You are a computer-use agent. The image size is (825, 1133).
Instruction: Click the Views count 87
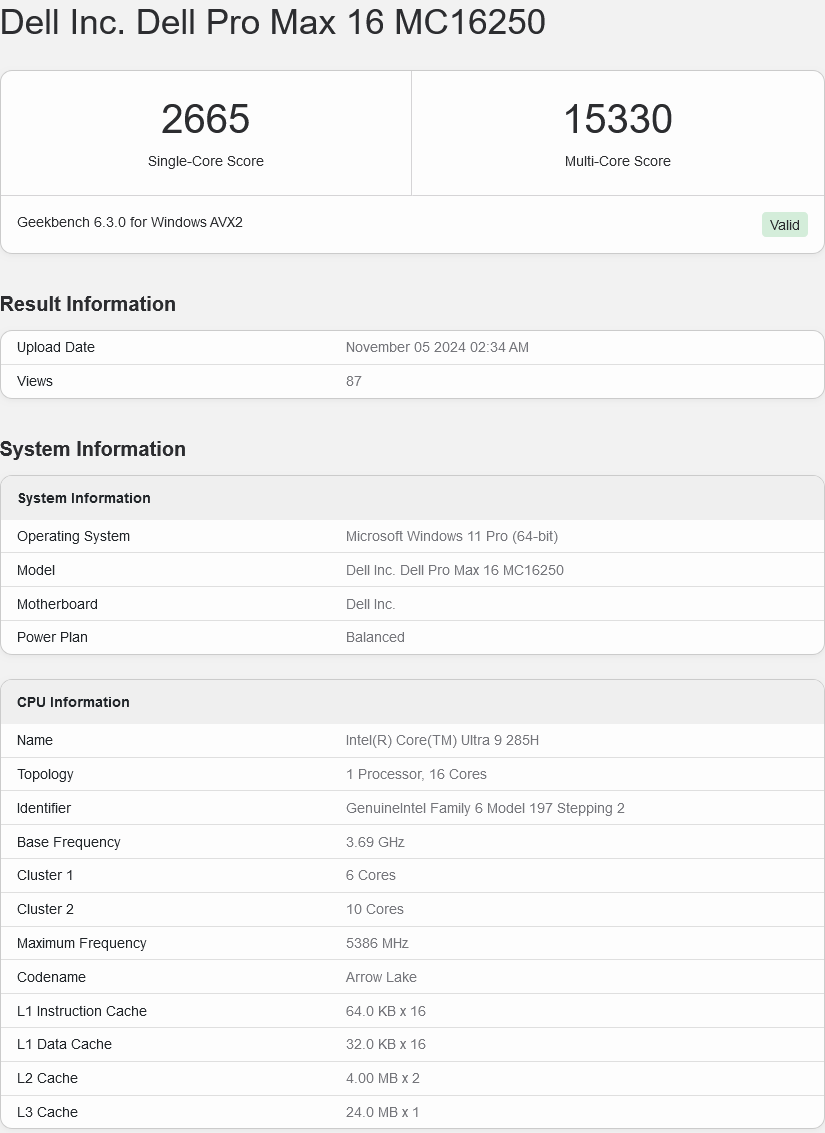[x=354, y=381]
